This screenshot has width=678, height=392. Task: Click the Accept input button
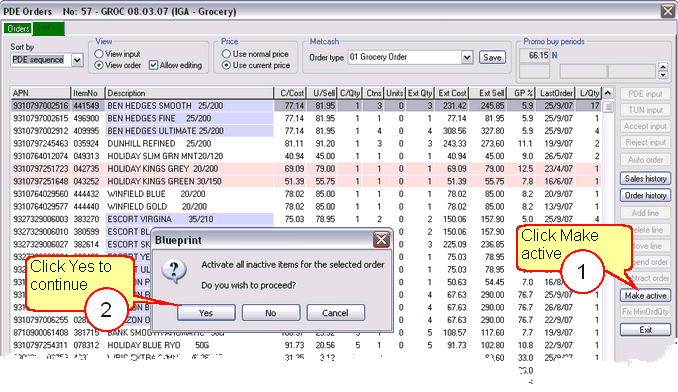(646, 126)
